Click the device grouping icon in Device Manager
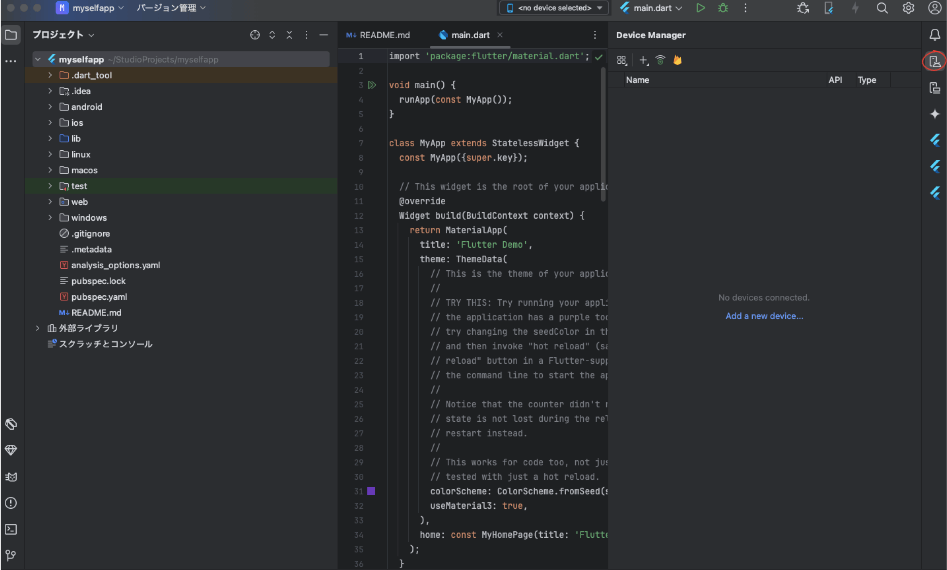 [x=621, y=60]
